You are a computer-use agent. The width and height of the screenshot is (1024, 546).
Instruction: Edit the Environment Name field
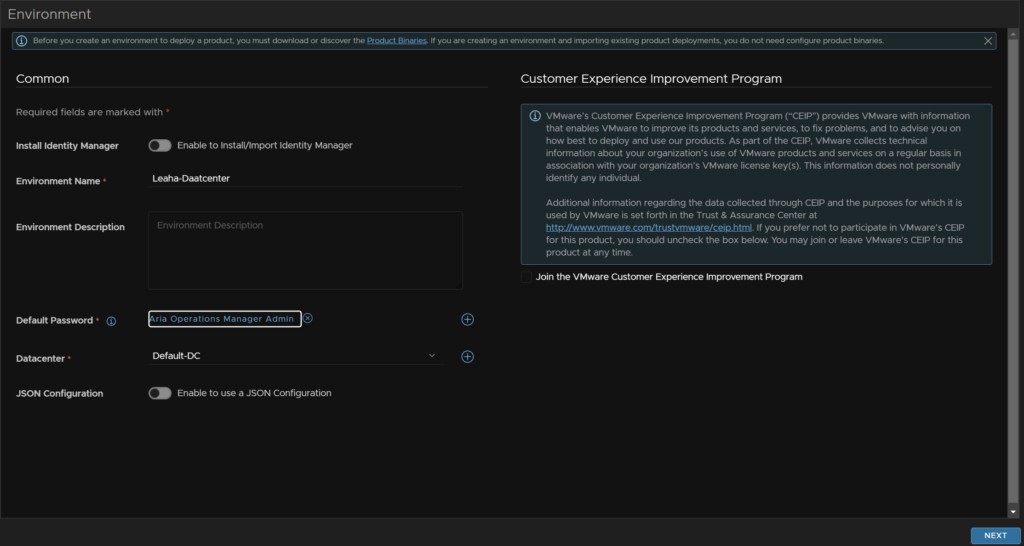pyautogui.click(x=306, y=178)
